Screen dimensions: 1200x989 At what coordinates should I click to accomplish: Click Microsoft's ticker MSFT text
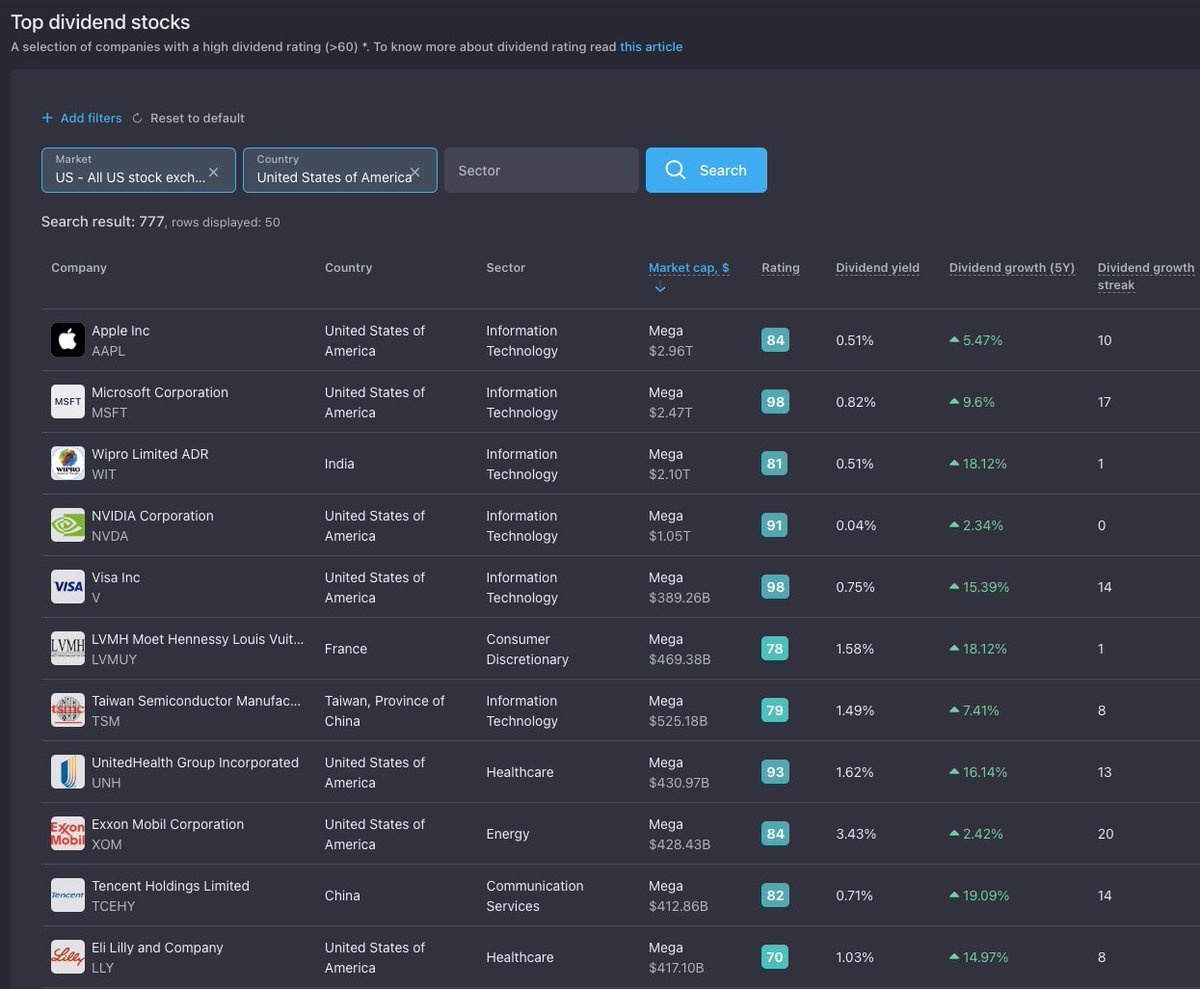(x=109, y=413)
